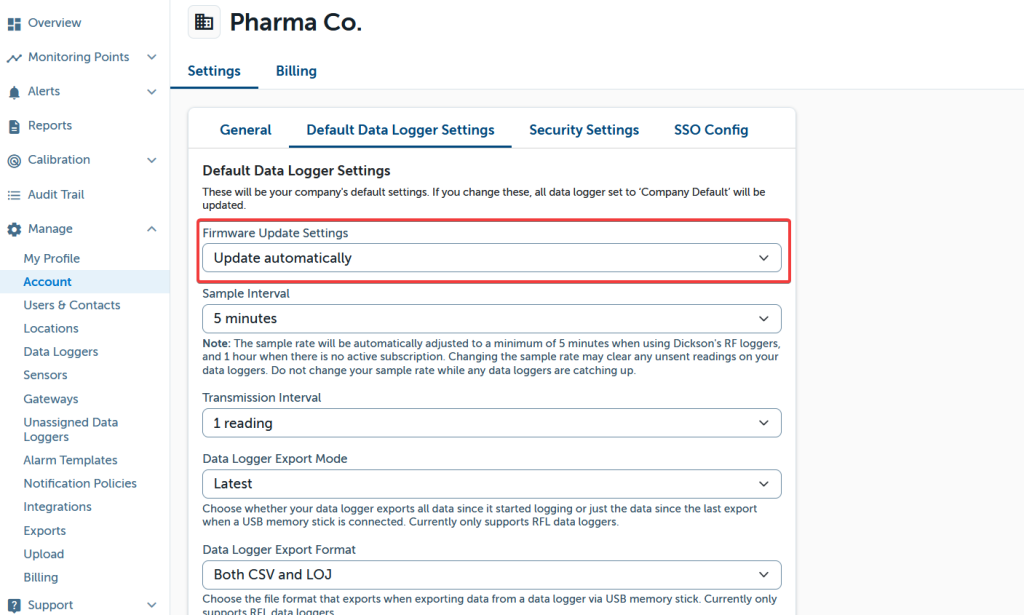This screenshot has width=1024, height=615.
Task: Click the Pharma Co. building icon
Action: (204, 22)
